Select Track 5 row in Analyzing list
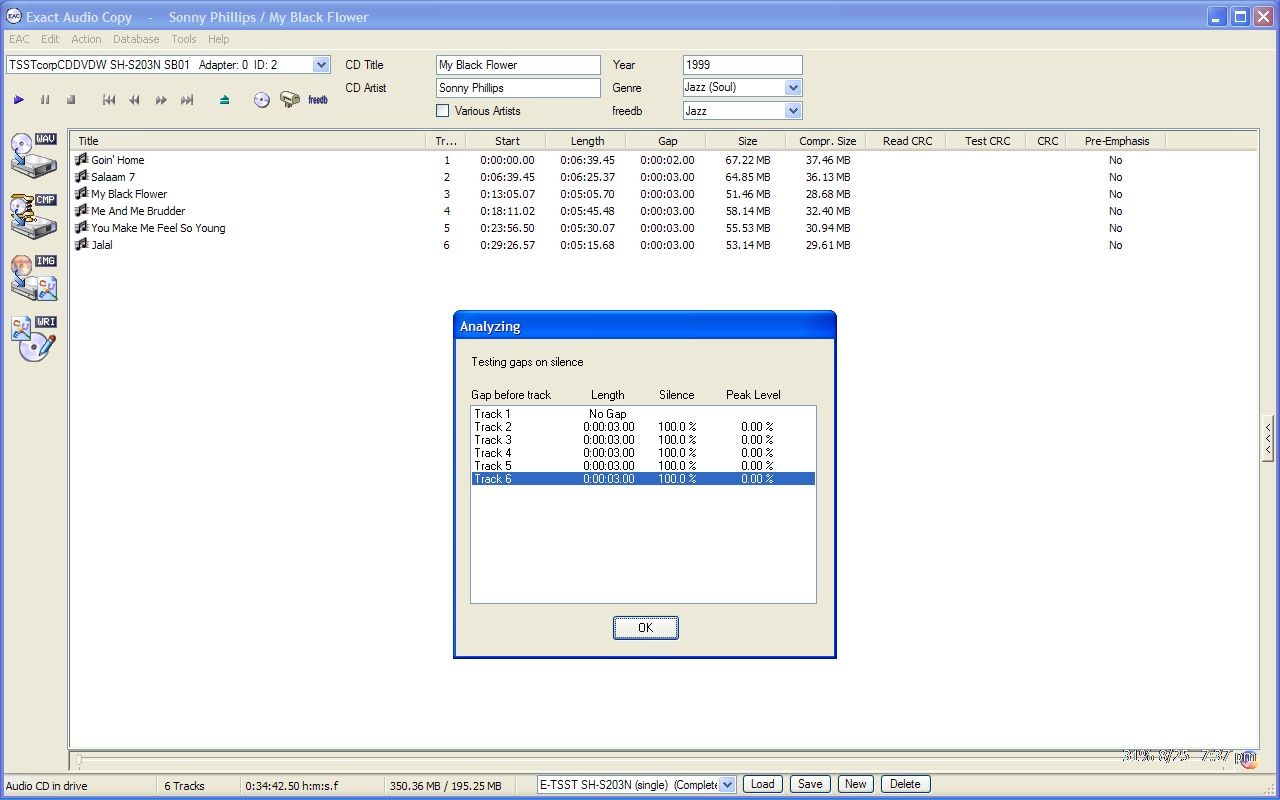Screen dimensions: 1280x800 tap(643, 466)
